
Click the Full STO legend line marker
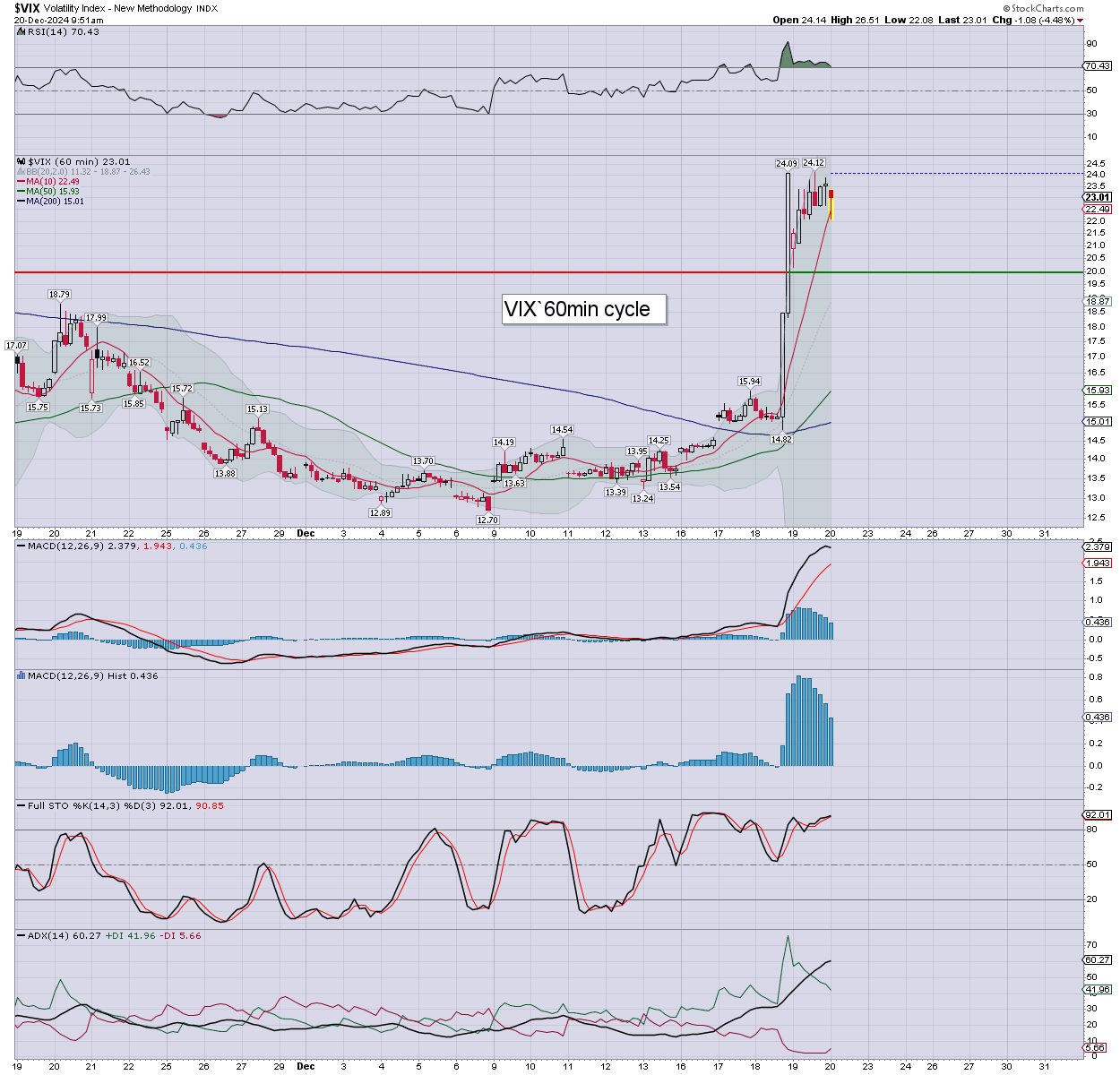pyautogui.click(x=22, y=805)
